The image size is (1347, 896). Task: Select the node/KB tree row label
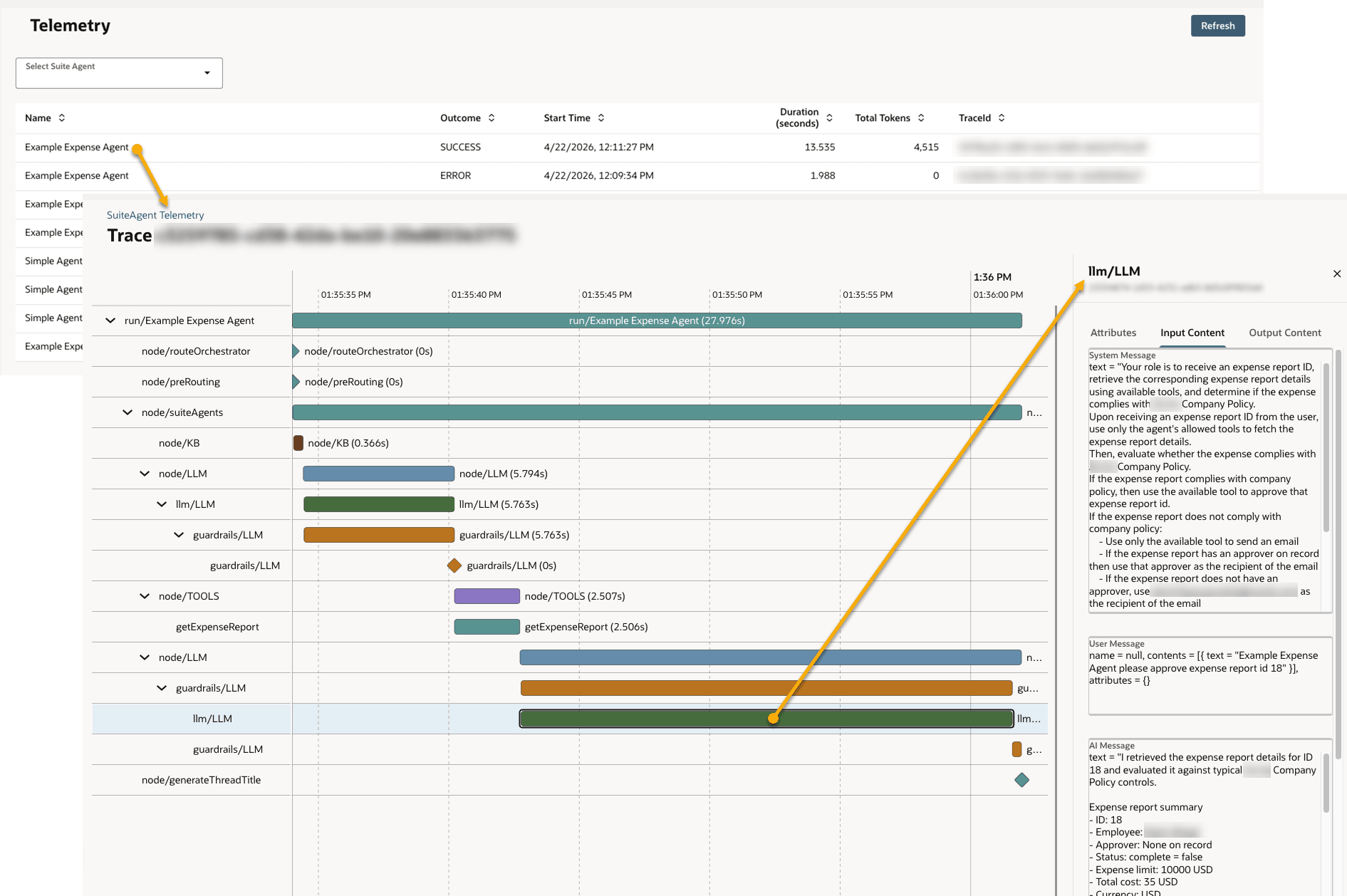tap(180, 443)
